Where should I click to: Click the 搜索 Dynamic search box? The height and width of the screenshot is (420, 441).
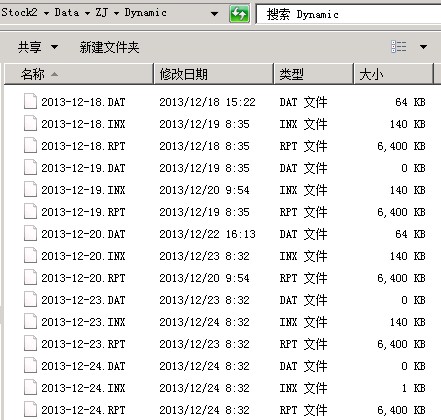[x=348, y=14]
